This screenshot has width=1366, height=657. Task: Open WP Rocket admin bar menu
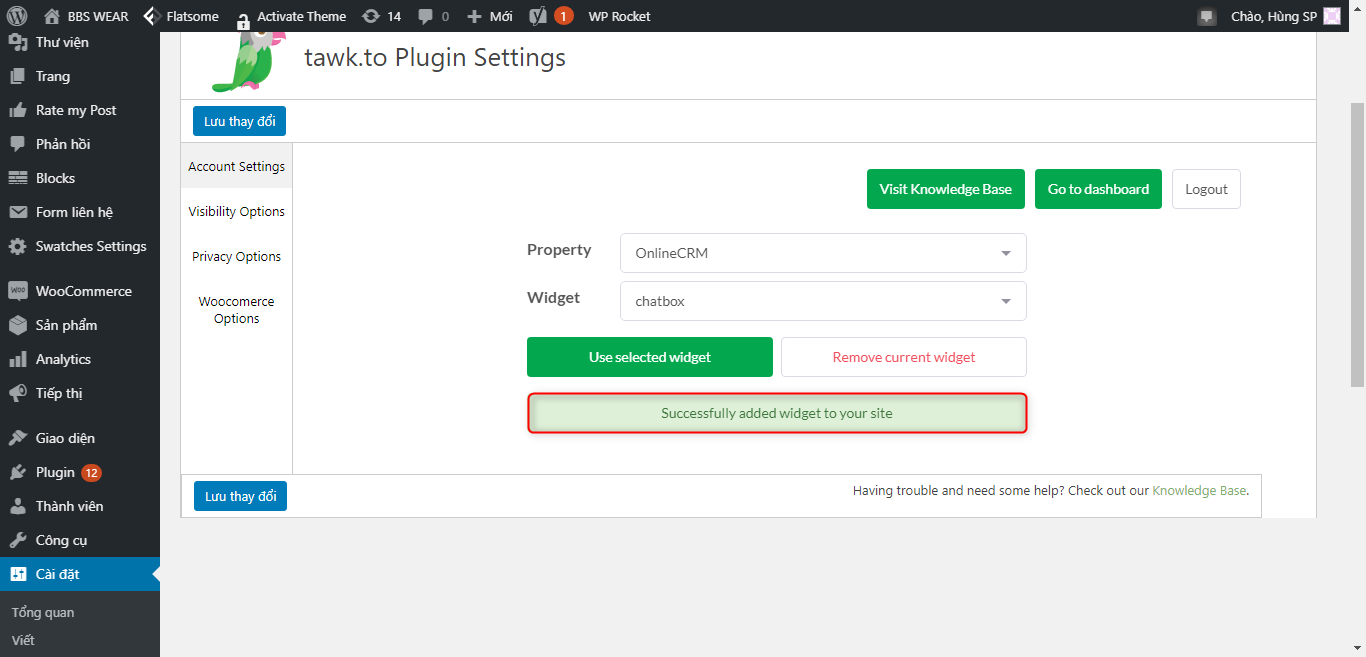tap(619, 16)
